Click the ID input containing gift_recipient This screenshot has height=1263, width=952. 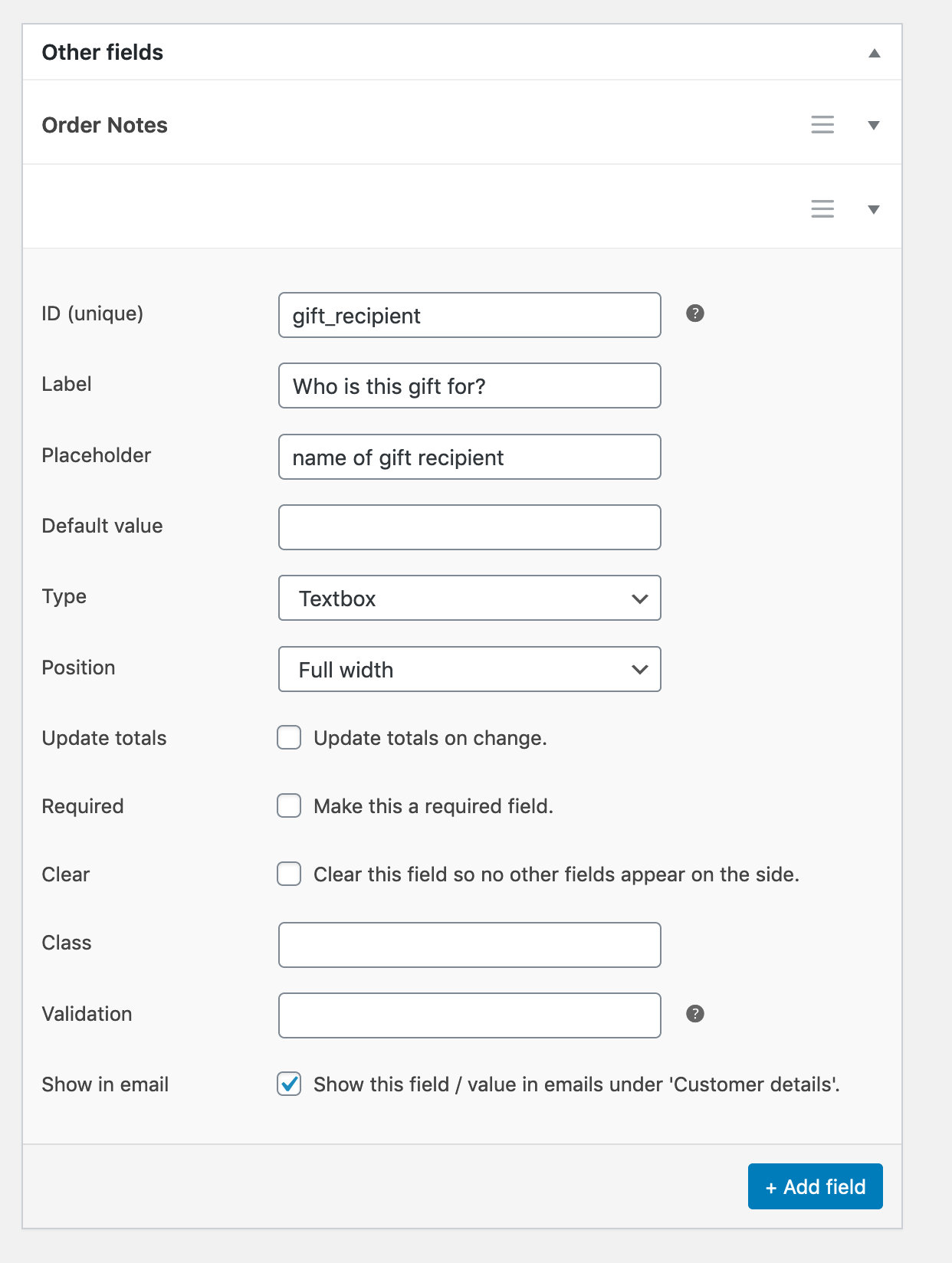click(469, 316)
